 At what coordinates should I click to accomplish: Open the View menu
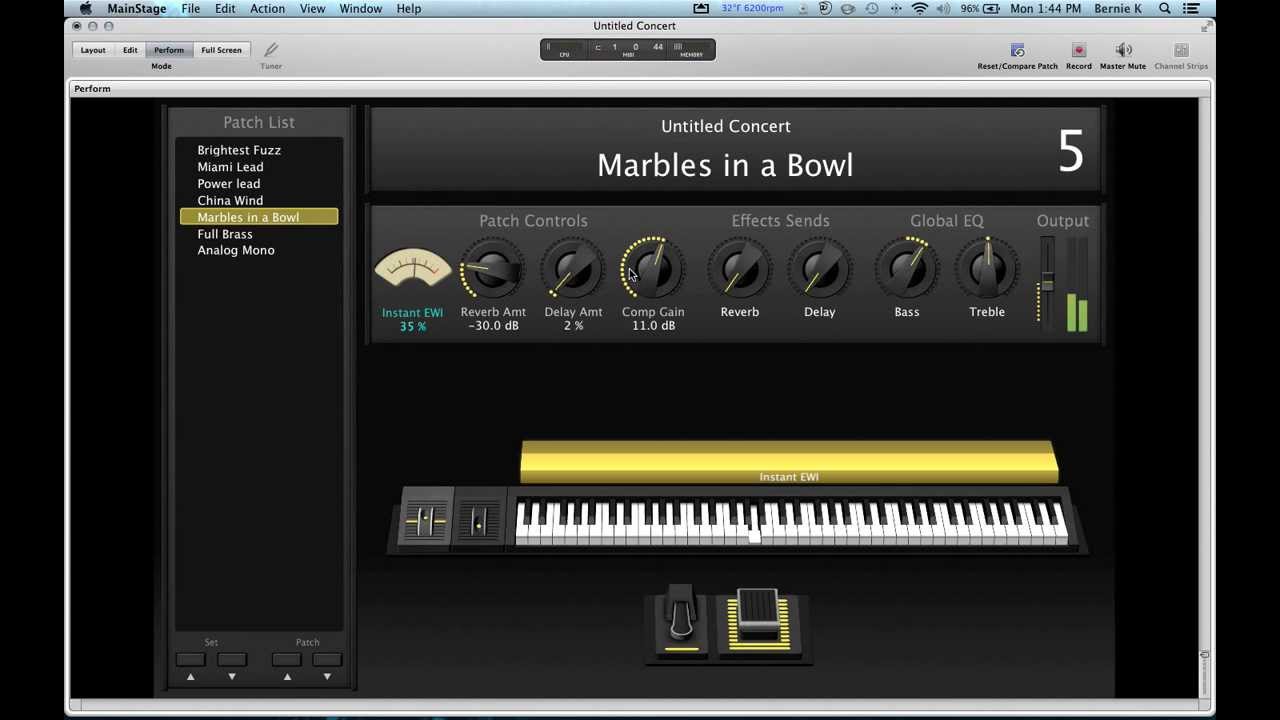pos(312,8)
